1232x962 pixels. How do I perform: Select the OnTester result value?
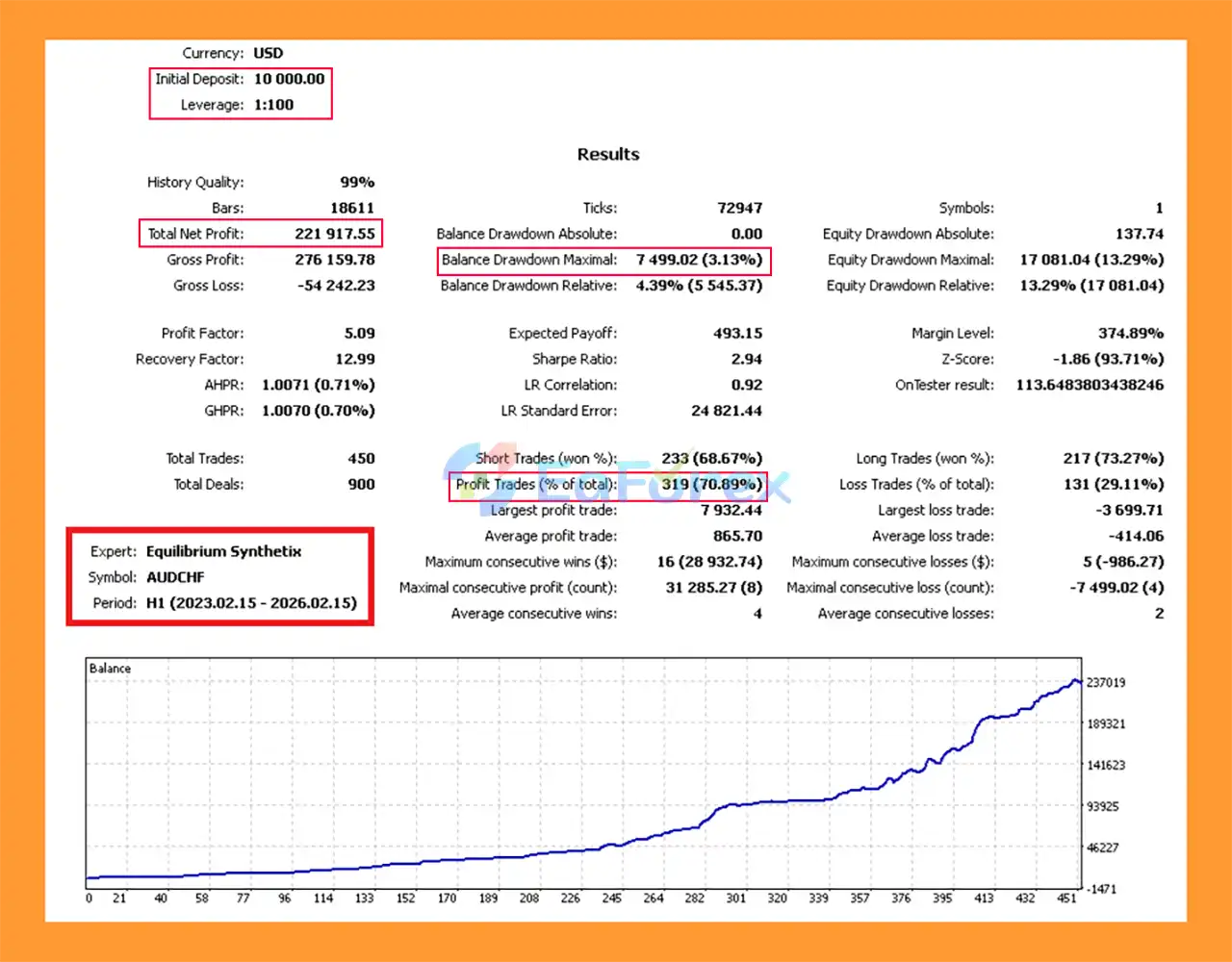1089,385
